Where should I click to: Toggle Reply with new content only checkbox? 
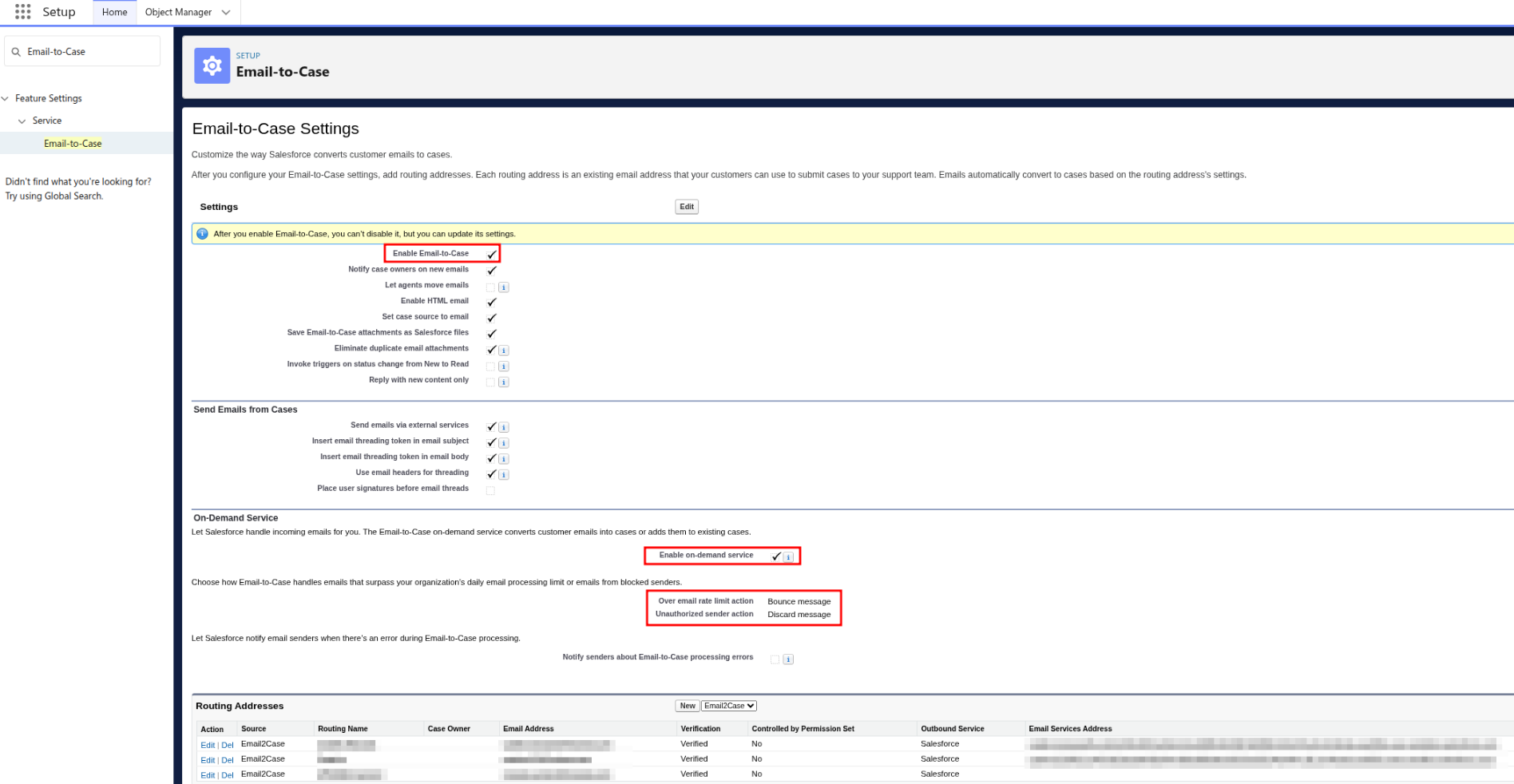490,382
